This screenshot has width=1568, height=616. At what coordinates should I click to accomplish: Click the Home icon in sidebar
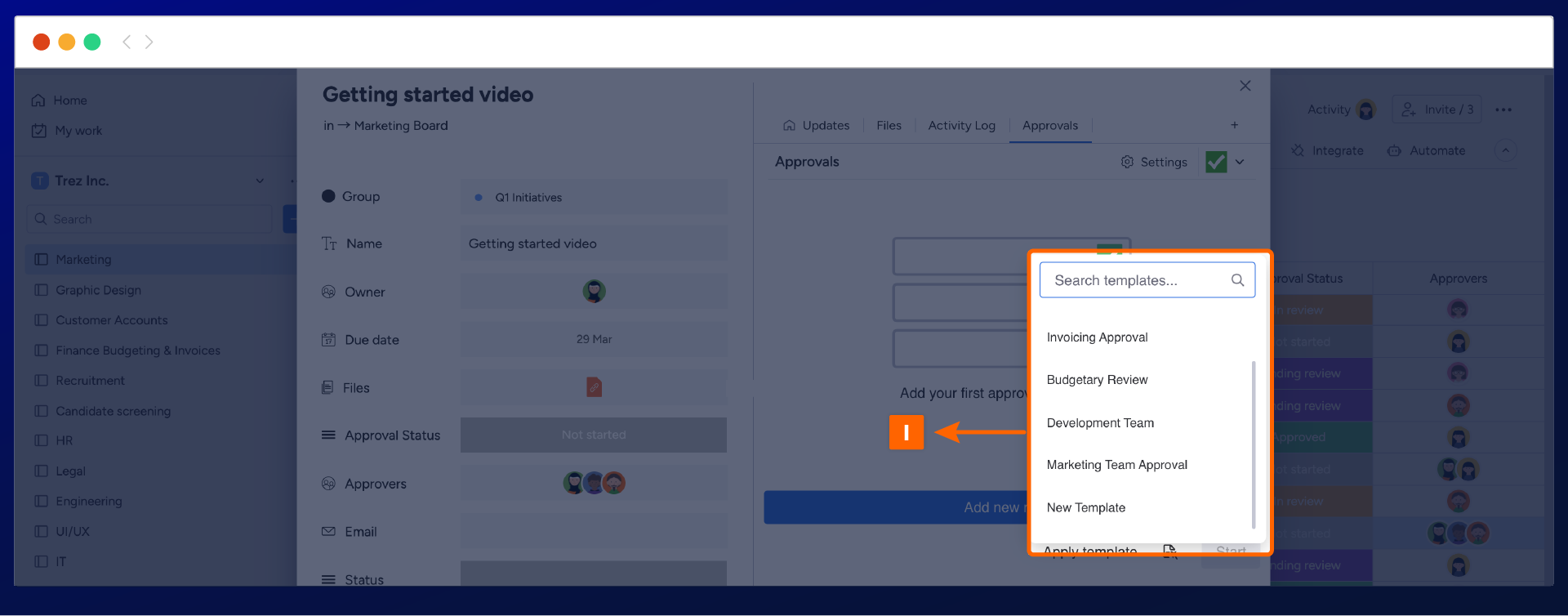coord(38,100)
